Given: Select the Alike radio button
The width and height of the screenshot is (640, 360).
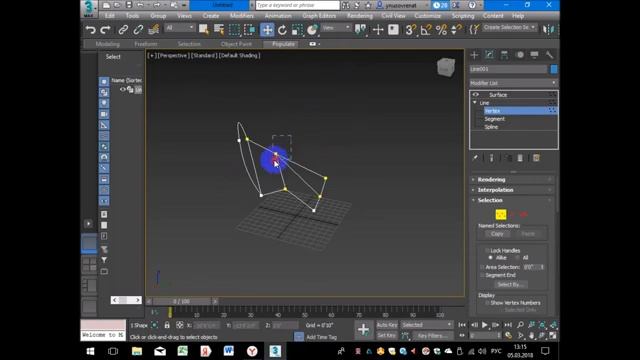Looking at the screenshot, I should point(491,258).
